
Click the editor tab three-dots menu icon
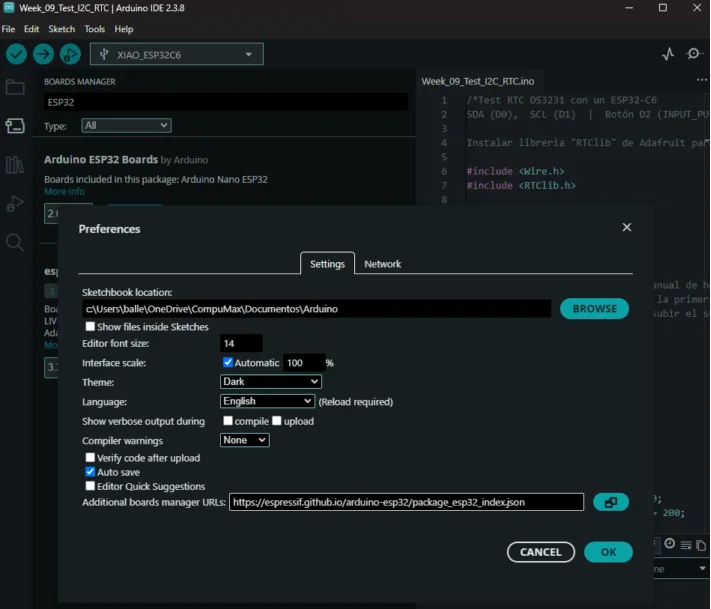pyautogui.click(x=701, y=80)
